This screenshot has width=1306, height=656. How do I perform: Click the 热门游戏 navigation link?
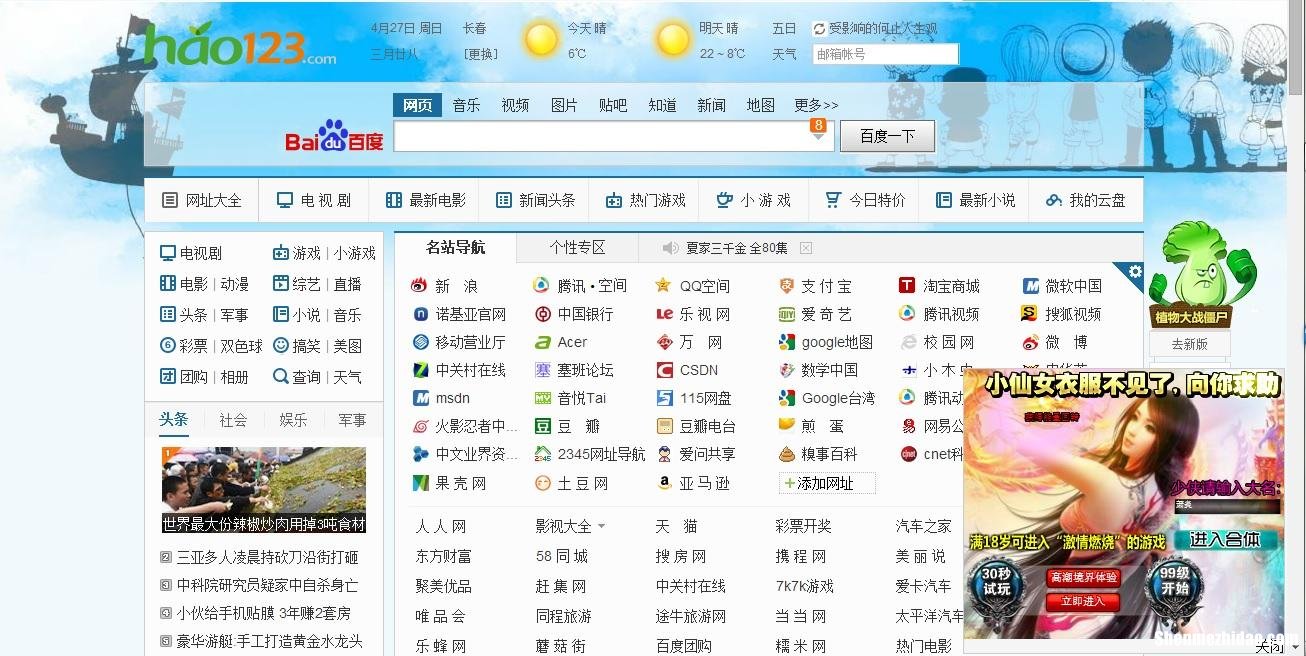click(x=646, y=200)
